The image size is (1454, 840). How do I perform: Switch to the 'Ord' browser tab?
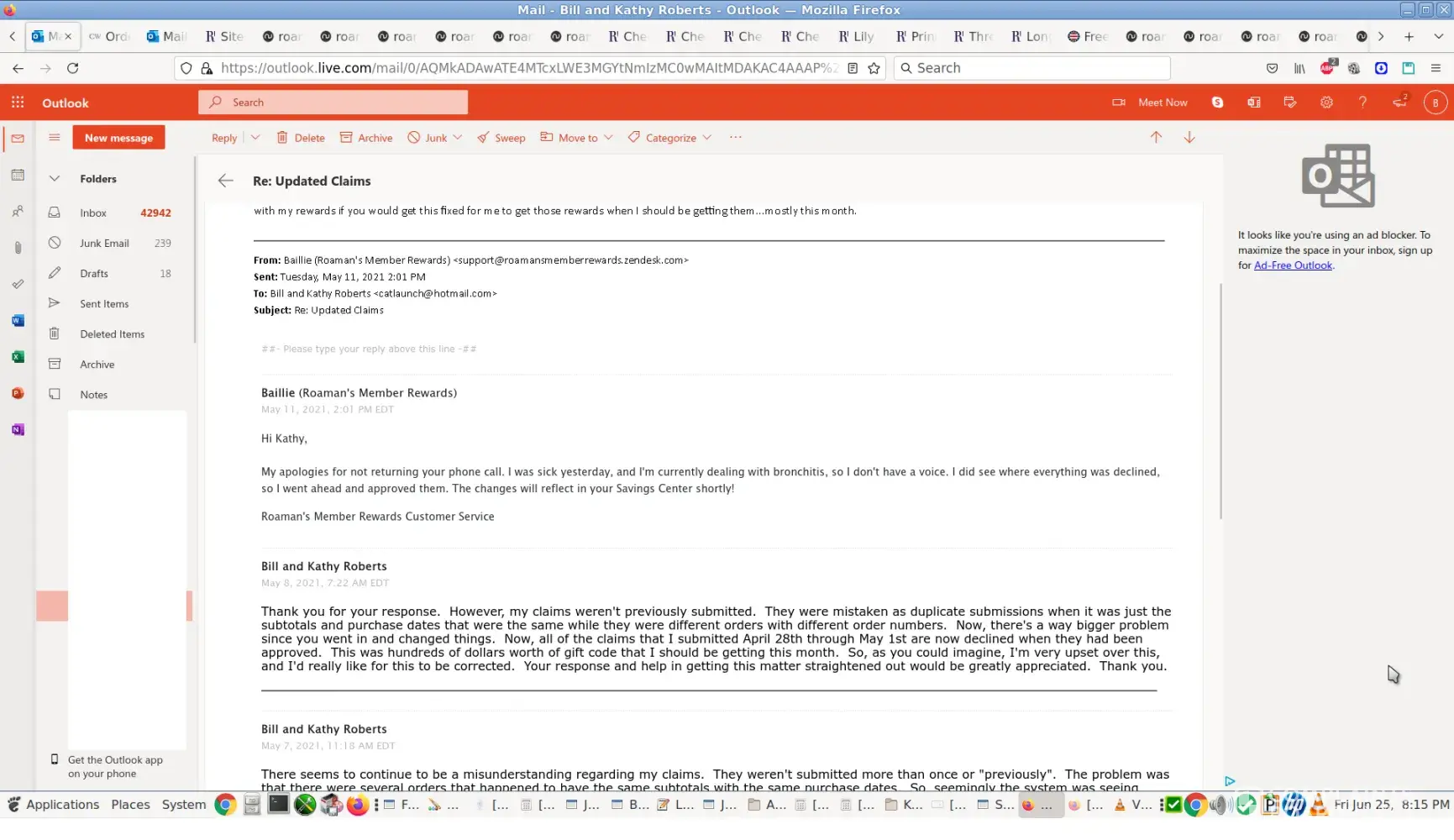(109, 36)
